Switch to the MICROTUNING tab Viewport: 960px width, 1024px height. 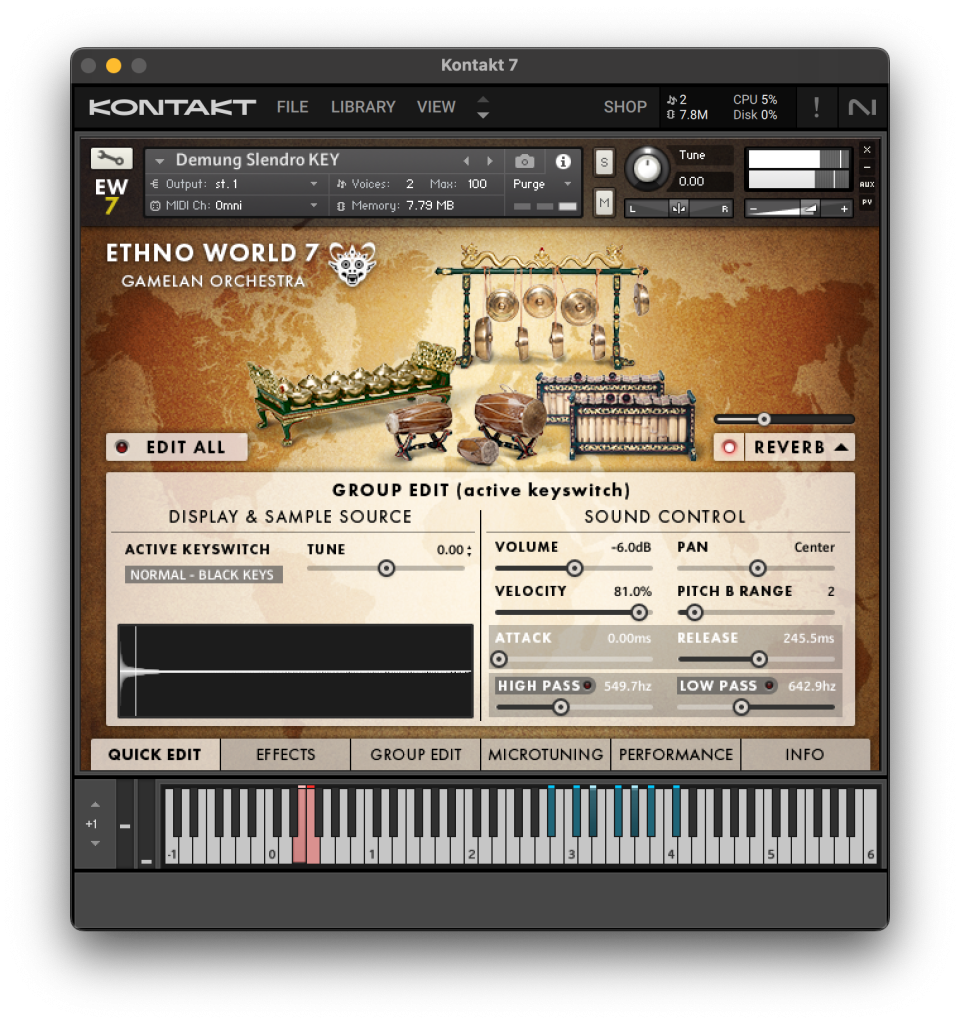coord(545,755)
